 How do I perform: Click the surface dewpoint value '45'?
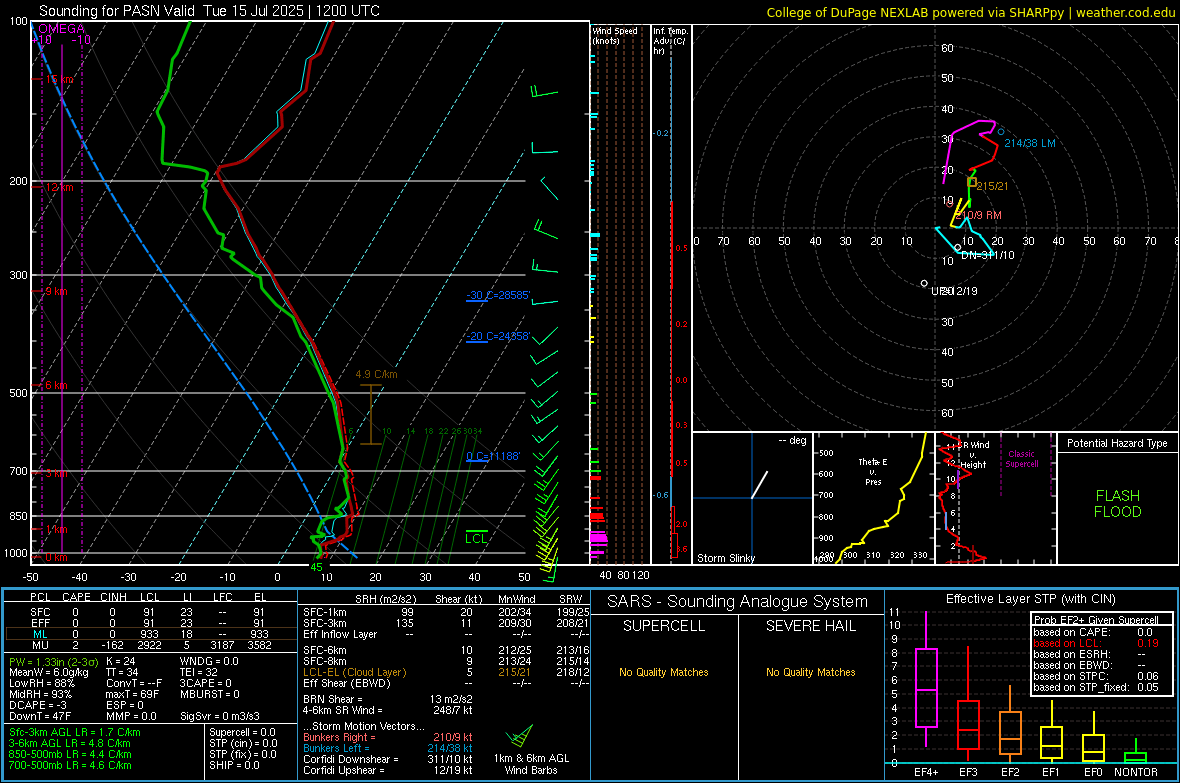316,567
